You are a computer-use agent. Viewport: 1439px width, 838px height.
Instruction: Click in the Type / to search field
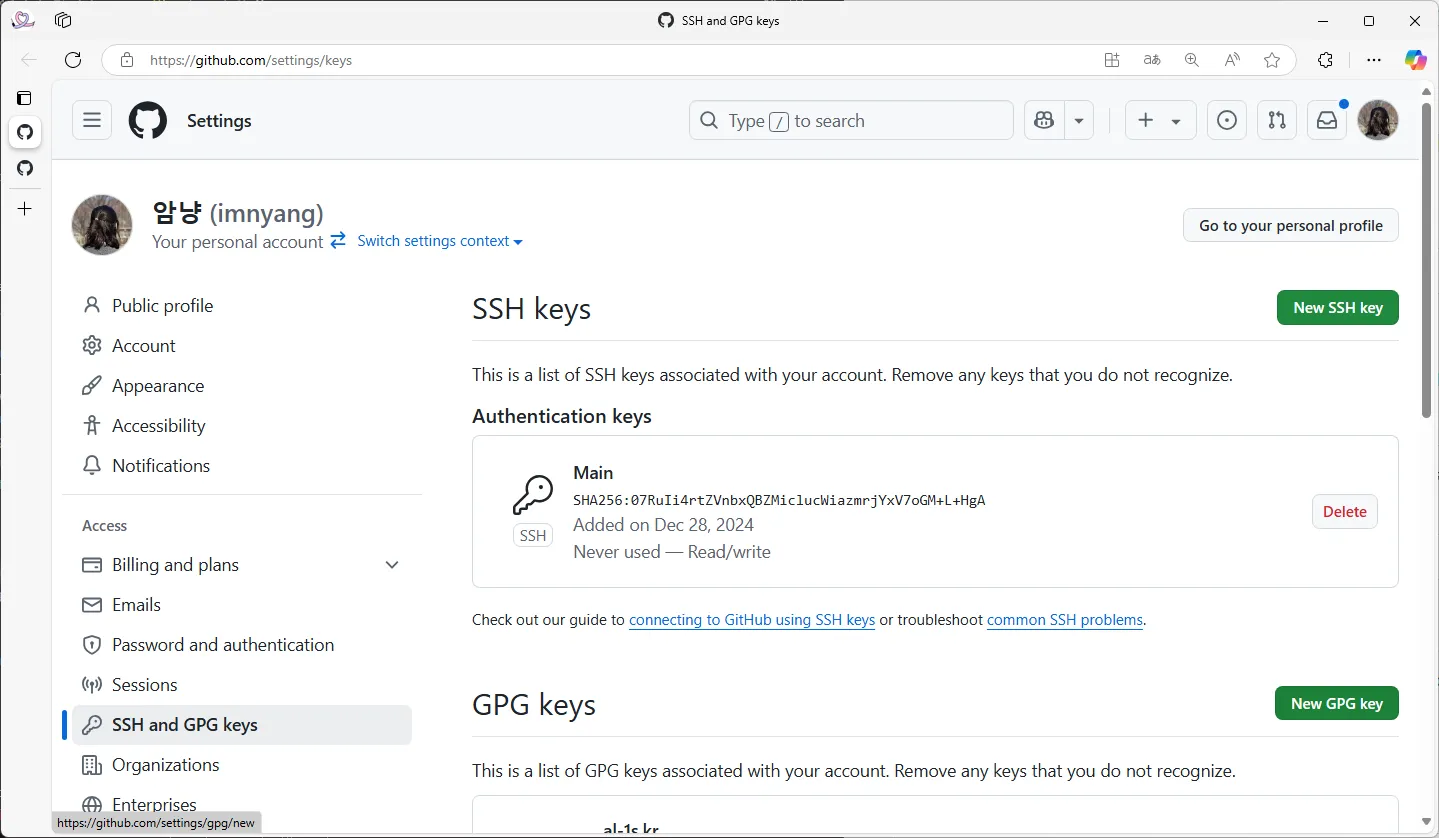click(851, 120)
